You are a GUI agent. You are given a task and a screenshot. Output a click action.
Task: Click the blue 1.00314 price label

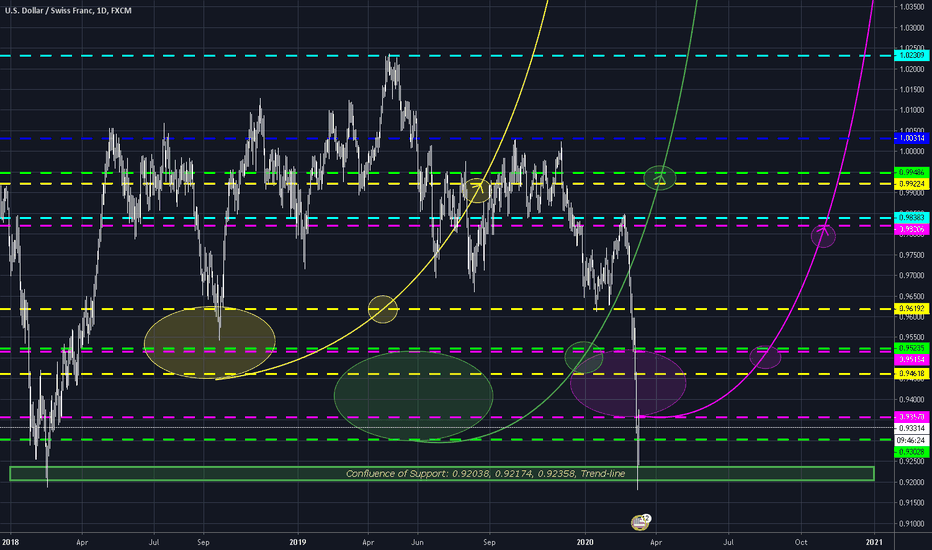pos(911,139)
